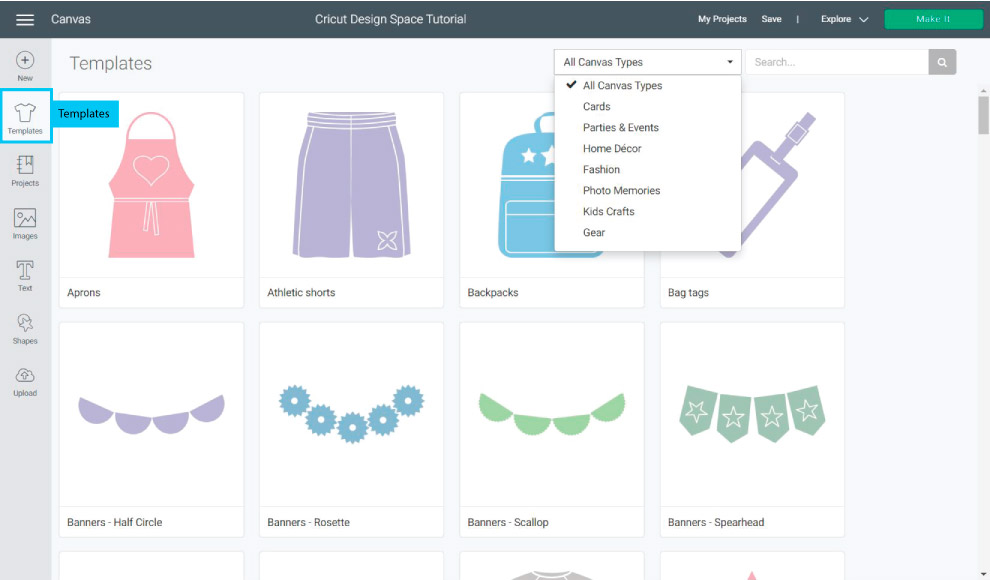Open My Projects
The height and width of the screenshot is (580, 990).
(x=722, y=19)
